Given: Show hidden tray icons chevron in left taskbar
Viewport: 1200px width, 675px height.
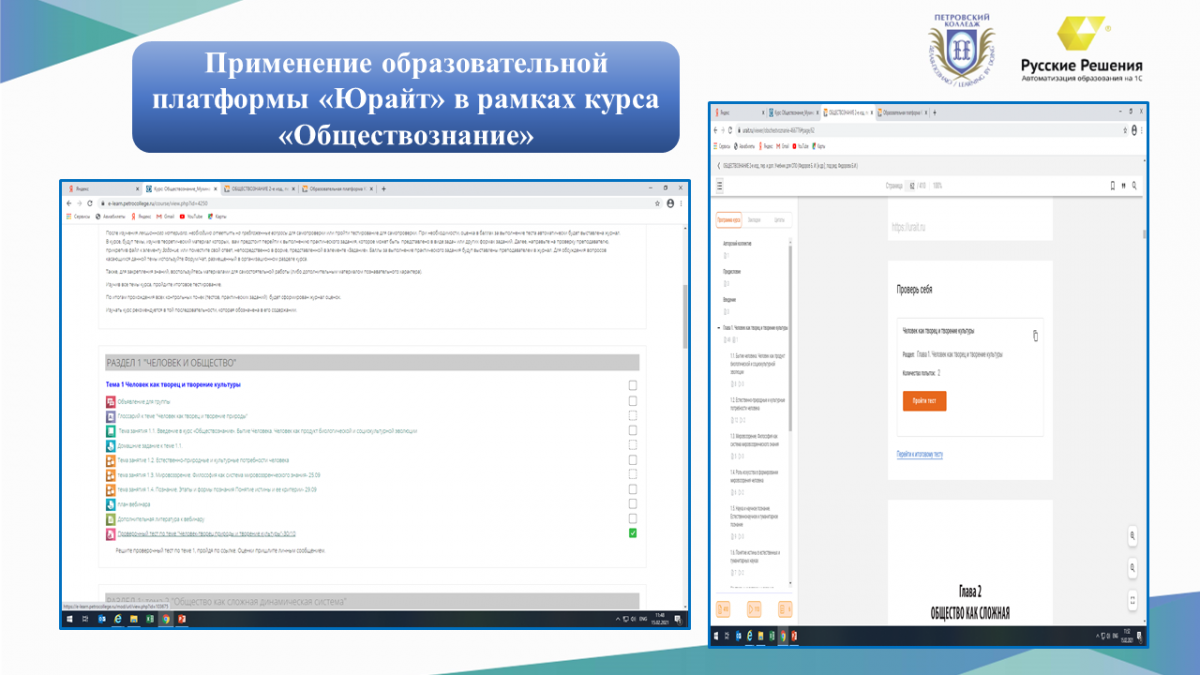Looking at the screenshot, I should (x=619, y=620).
